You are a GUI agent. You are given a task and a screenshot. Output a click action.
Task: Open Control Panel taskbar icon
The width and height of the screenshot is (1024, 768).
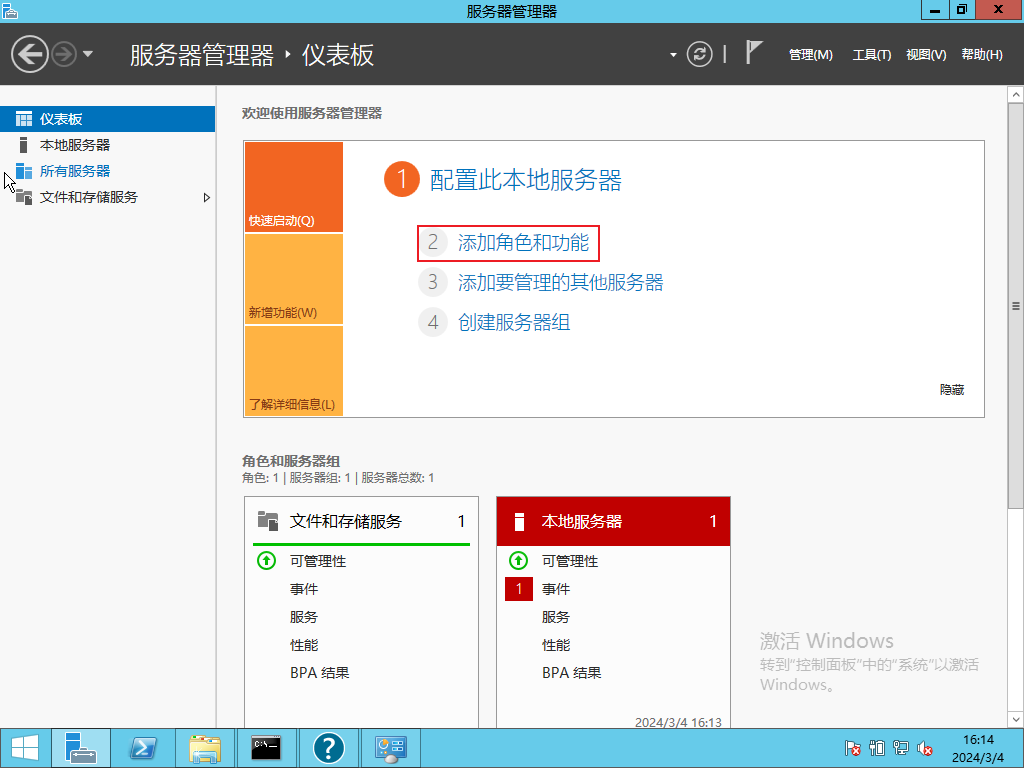[x=391, y=748]
